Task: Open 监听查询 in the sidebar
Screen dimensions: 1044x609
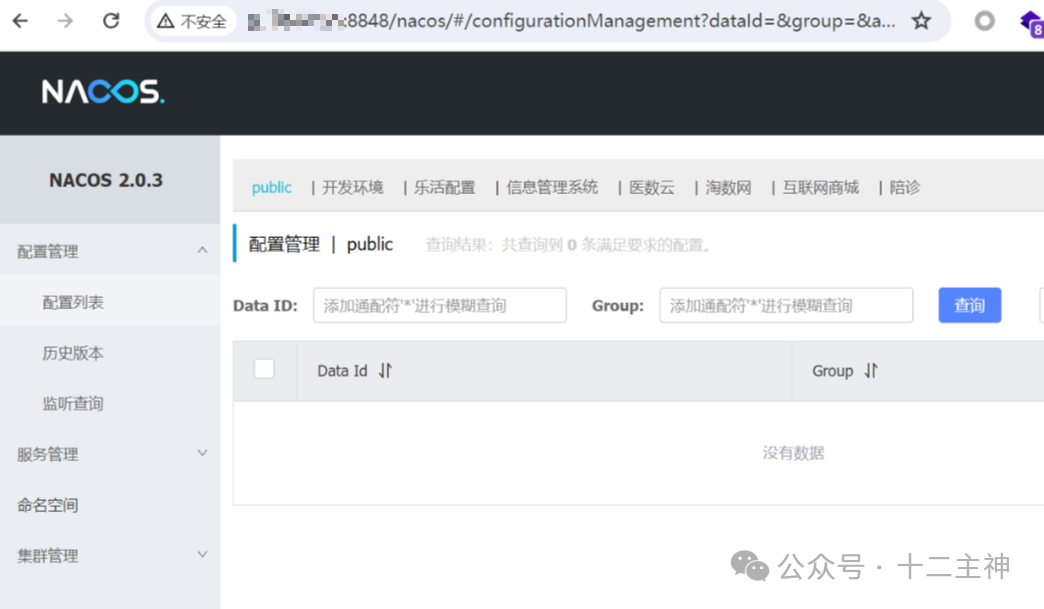Action: (x=110, y=403)
